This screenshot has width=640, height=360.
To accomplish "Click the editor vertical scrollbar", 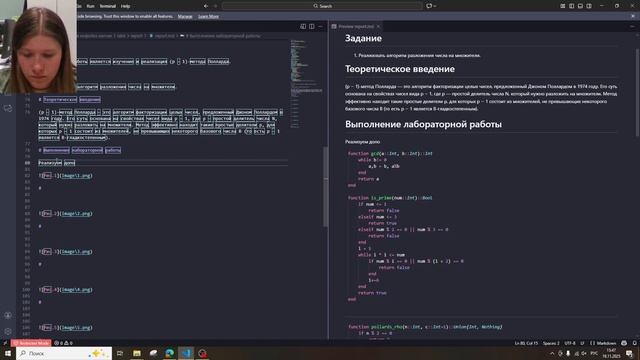I will point(326,187).
